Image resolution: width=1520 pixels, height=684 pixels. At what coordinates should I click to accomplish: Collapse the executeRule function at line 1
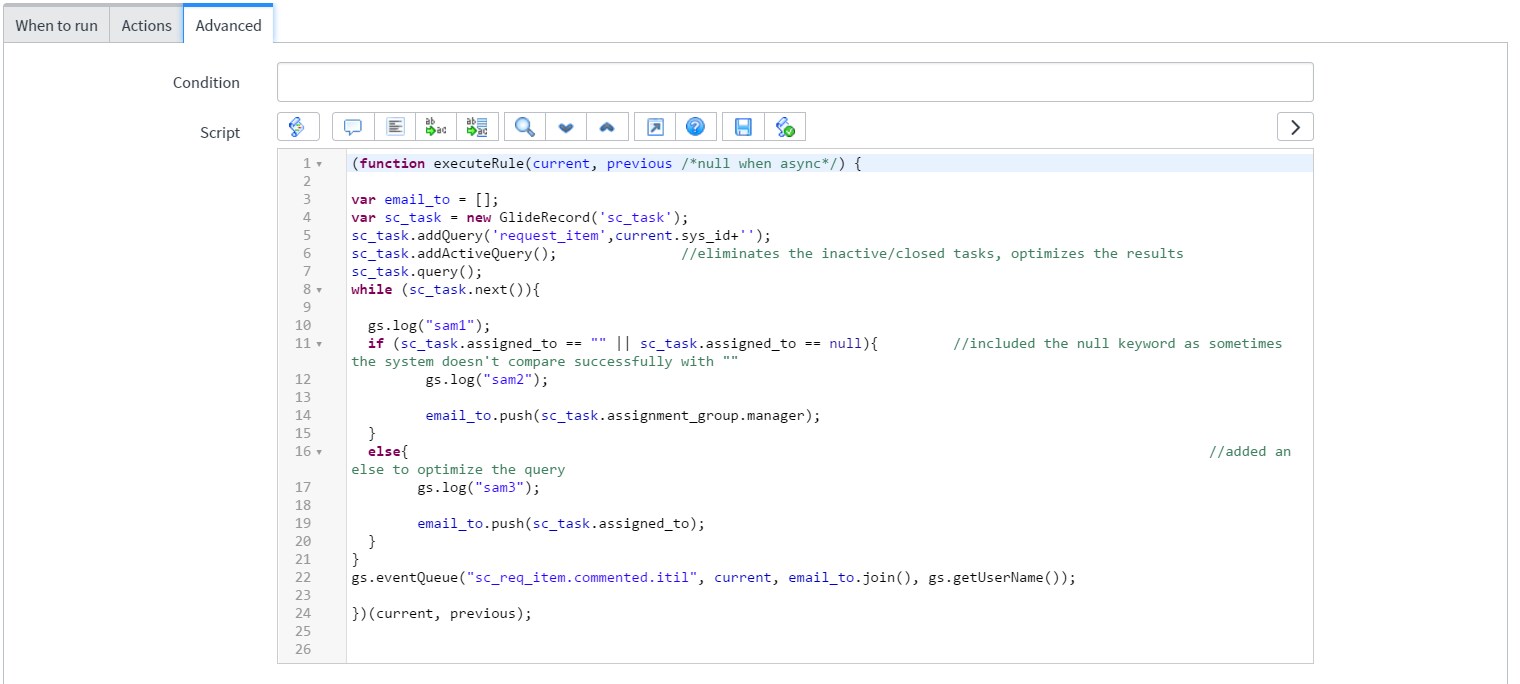(319, 164)
